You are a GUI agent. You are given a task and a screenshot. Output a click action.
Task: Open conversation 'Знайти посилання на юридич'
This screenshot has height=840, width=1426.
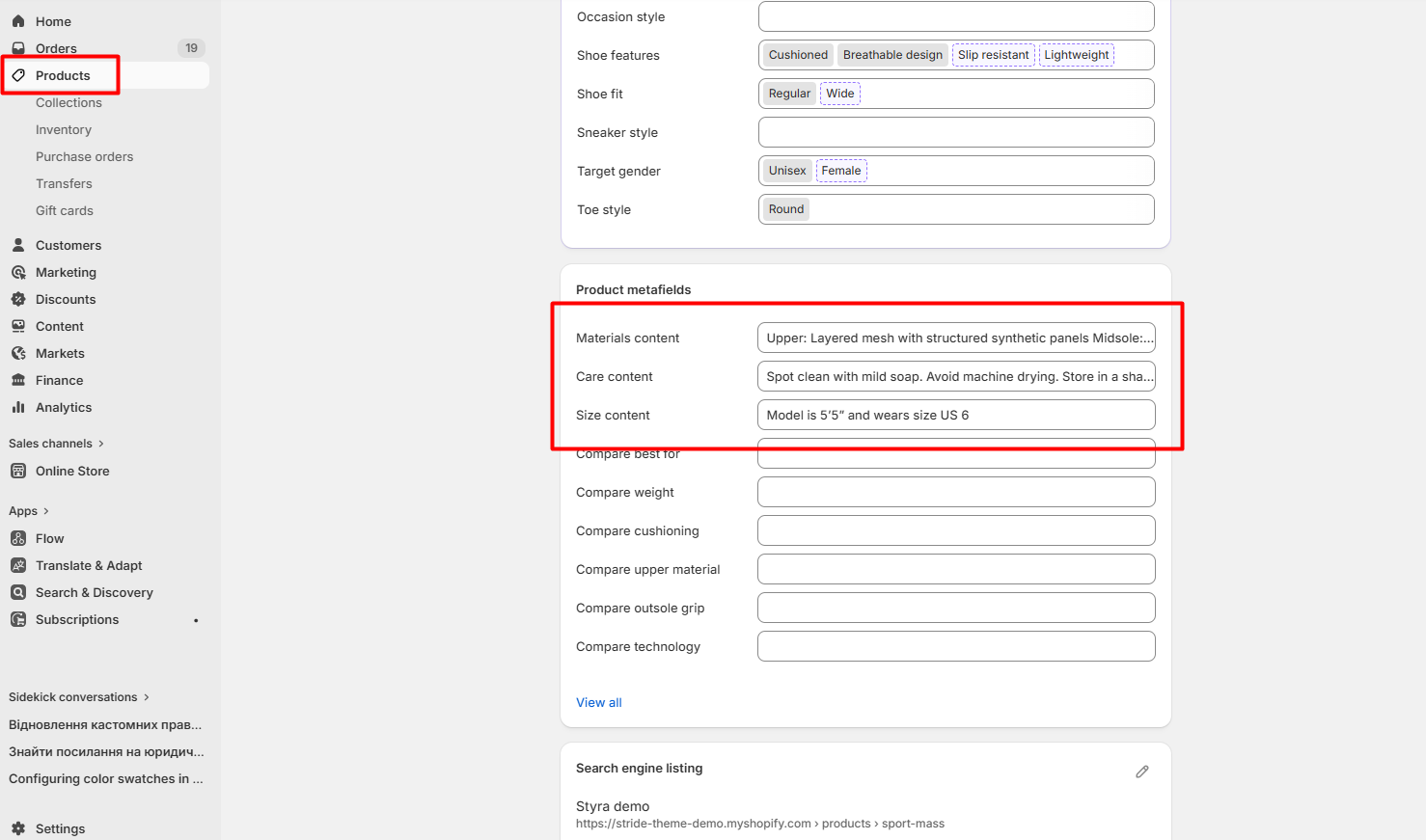point(106,751)
